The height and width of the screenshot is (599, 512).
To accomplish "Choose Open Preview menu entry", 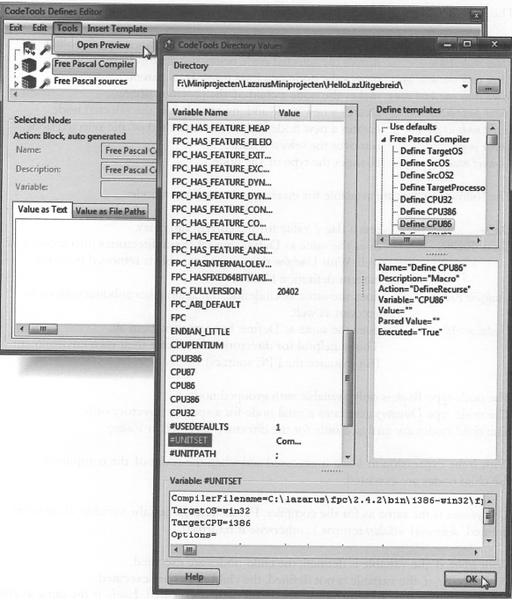I will [103, 45].
